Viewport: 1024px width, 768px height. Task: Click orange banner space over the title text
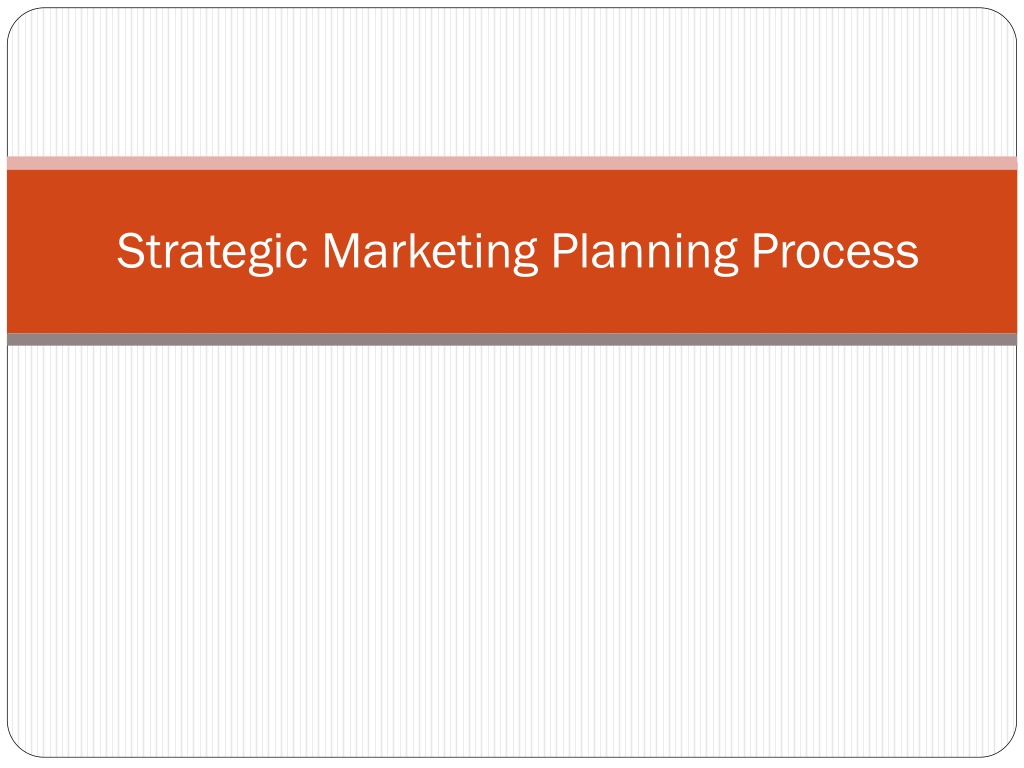point(512,199)
